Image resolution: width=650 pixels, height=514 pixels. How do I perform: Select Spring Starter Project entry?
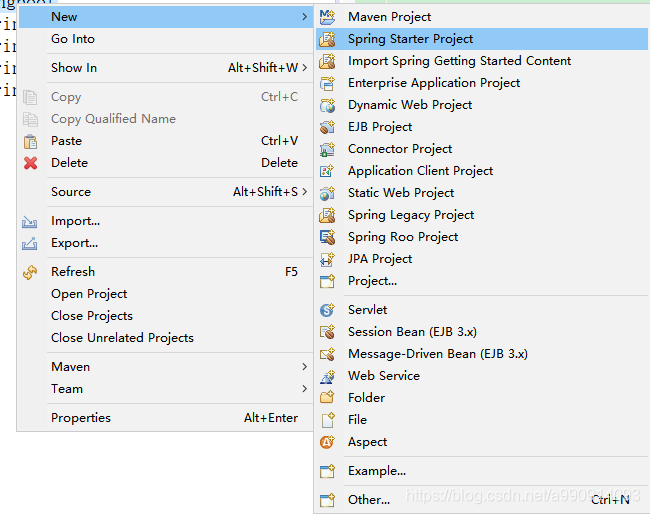tap(482, 39)
